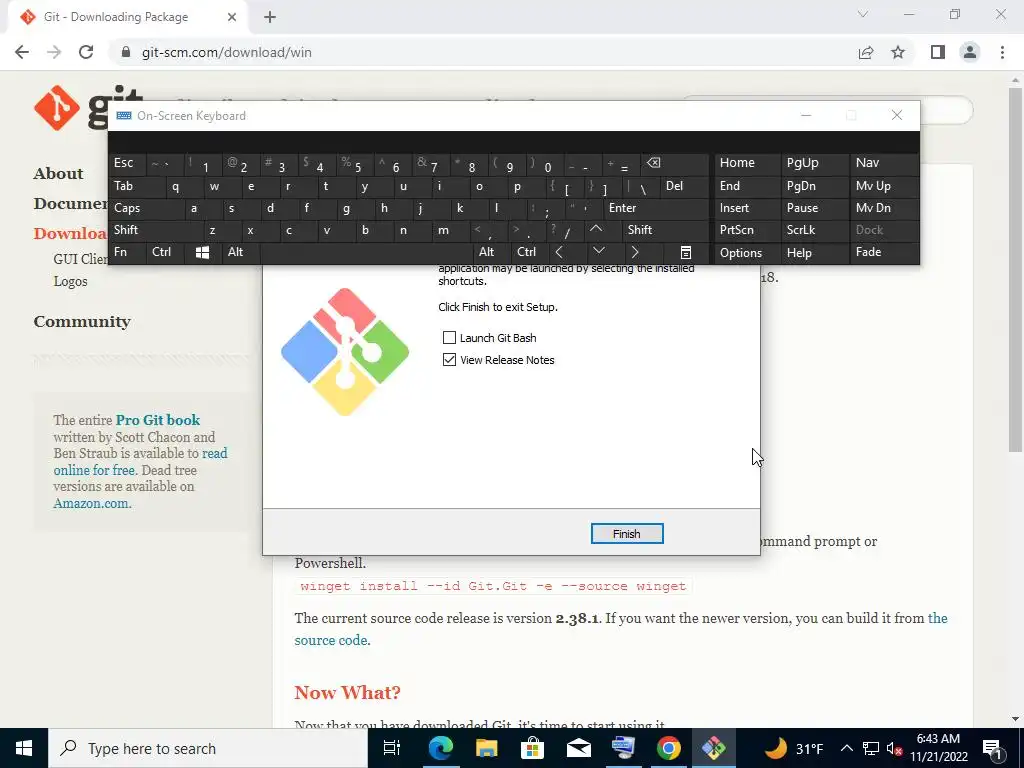The height and width of the screenshot is (768, 1024).
Task: Click Git Setup icon in taskbar
Action: coord(713,748)
